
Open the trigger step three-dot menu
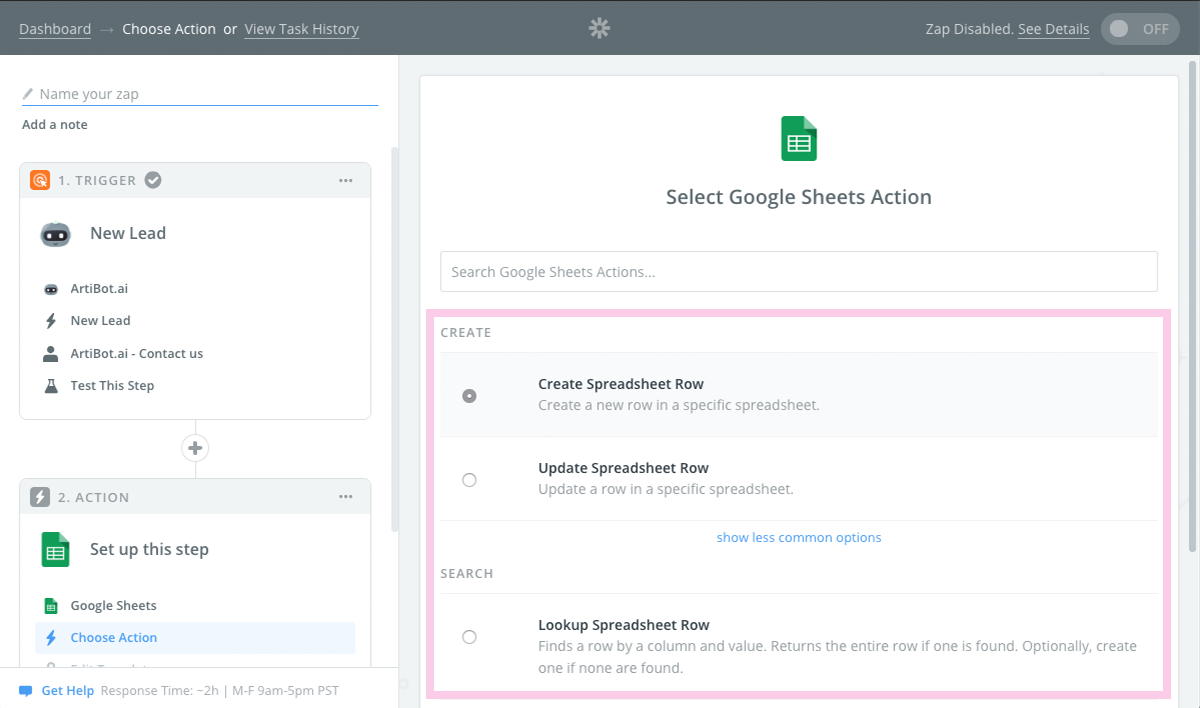[x=346, y=181]
